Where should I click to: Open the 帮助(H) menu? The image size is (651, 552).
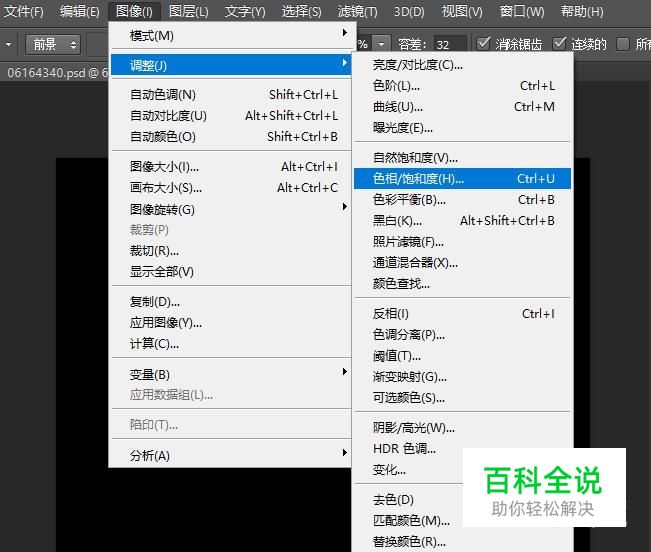582,11
